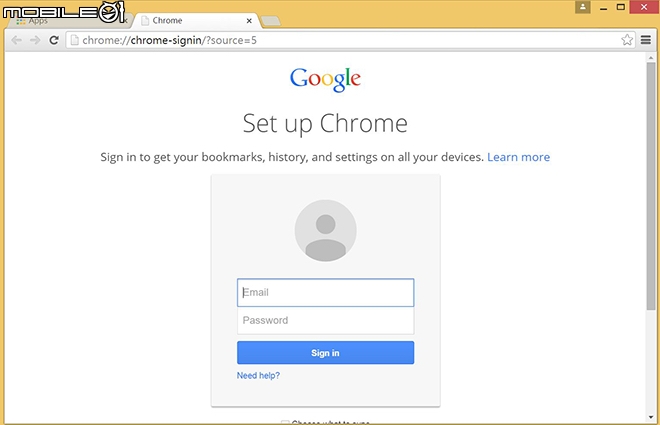Viewport: 660px width, 425px height.
Task: Open the Need help? link
Action: click(x=258, y=375)
